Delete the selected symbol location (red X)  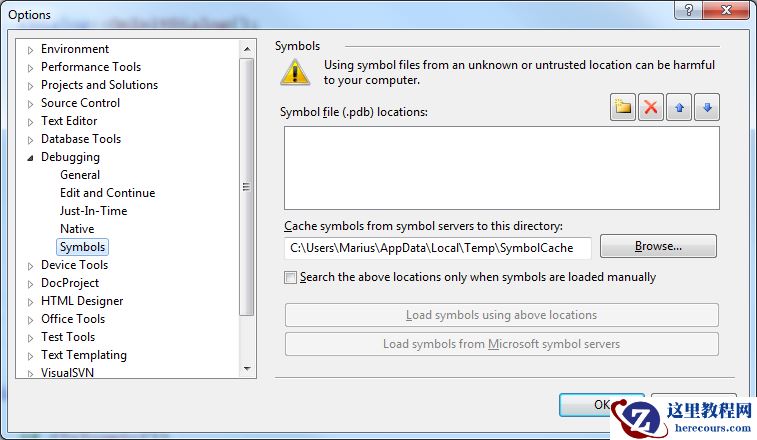(x=651, y=108)
